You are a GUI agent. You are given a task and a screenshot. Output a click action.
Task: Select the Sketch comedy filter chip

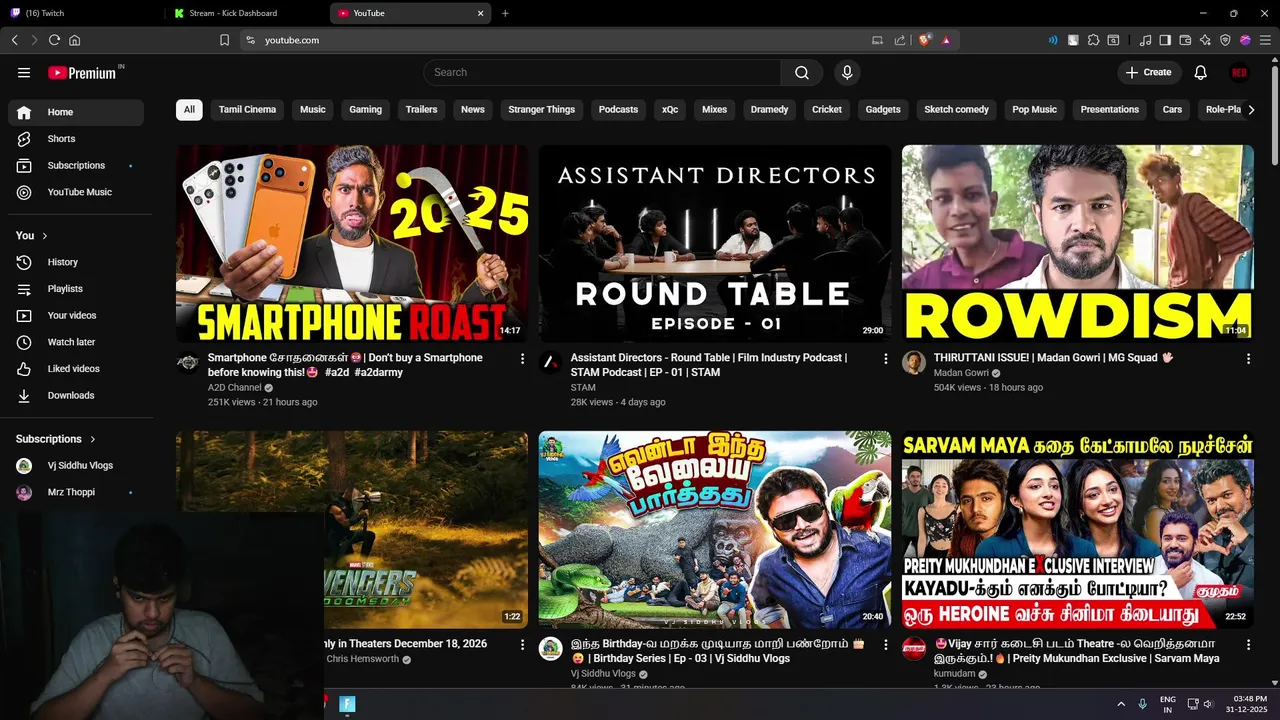(x=956, y=110)
